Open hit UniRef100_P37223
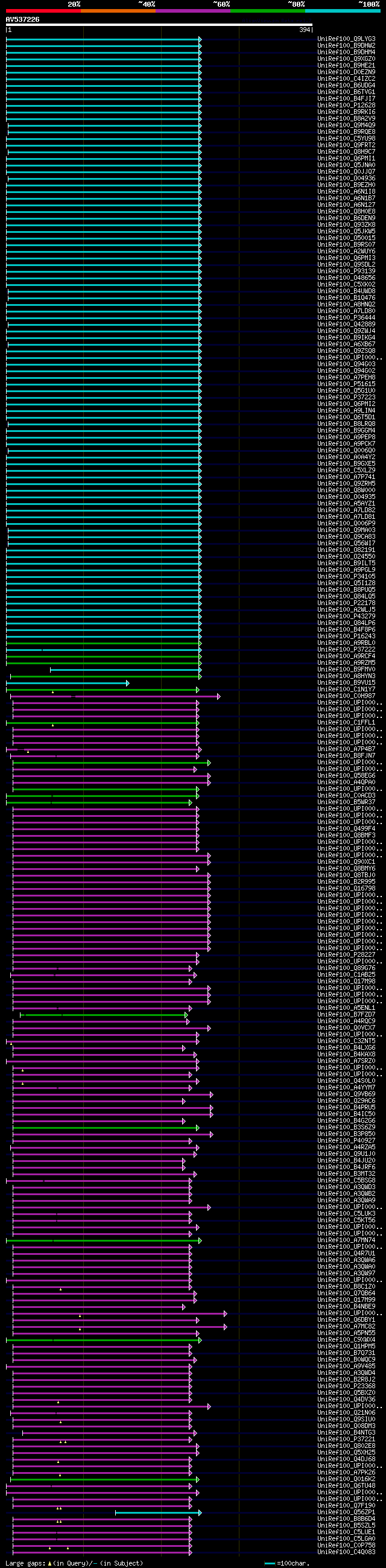This screenshot has height=1568, width=386. click(x=346, y=398)
